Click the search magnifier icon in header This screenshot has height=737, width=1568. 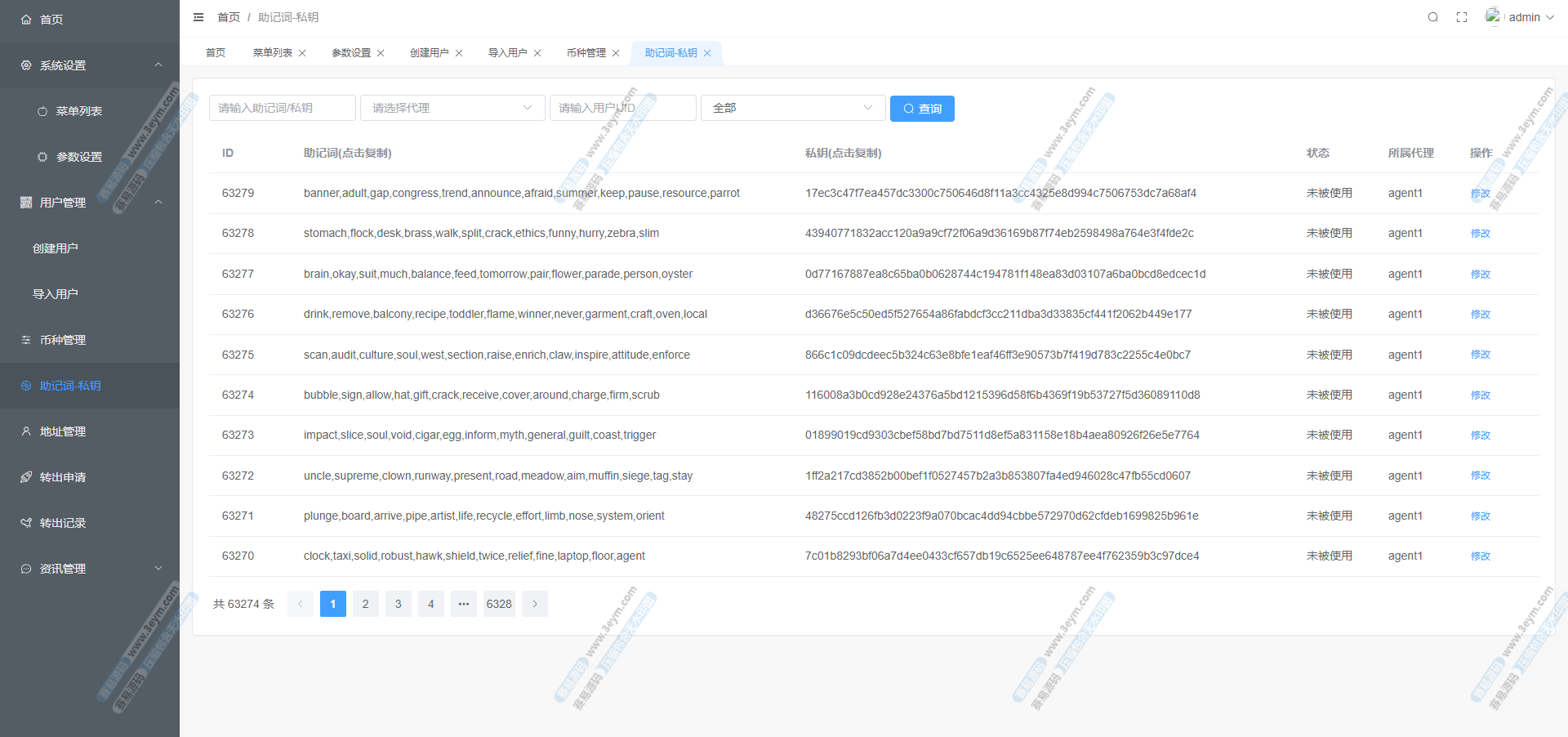point(1432,17)
